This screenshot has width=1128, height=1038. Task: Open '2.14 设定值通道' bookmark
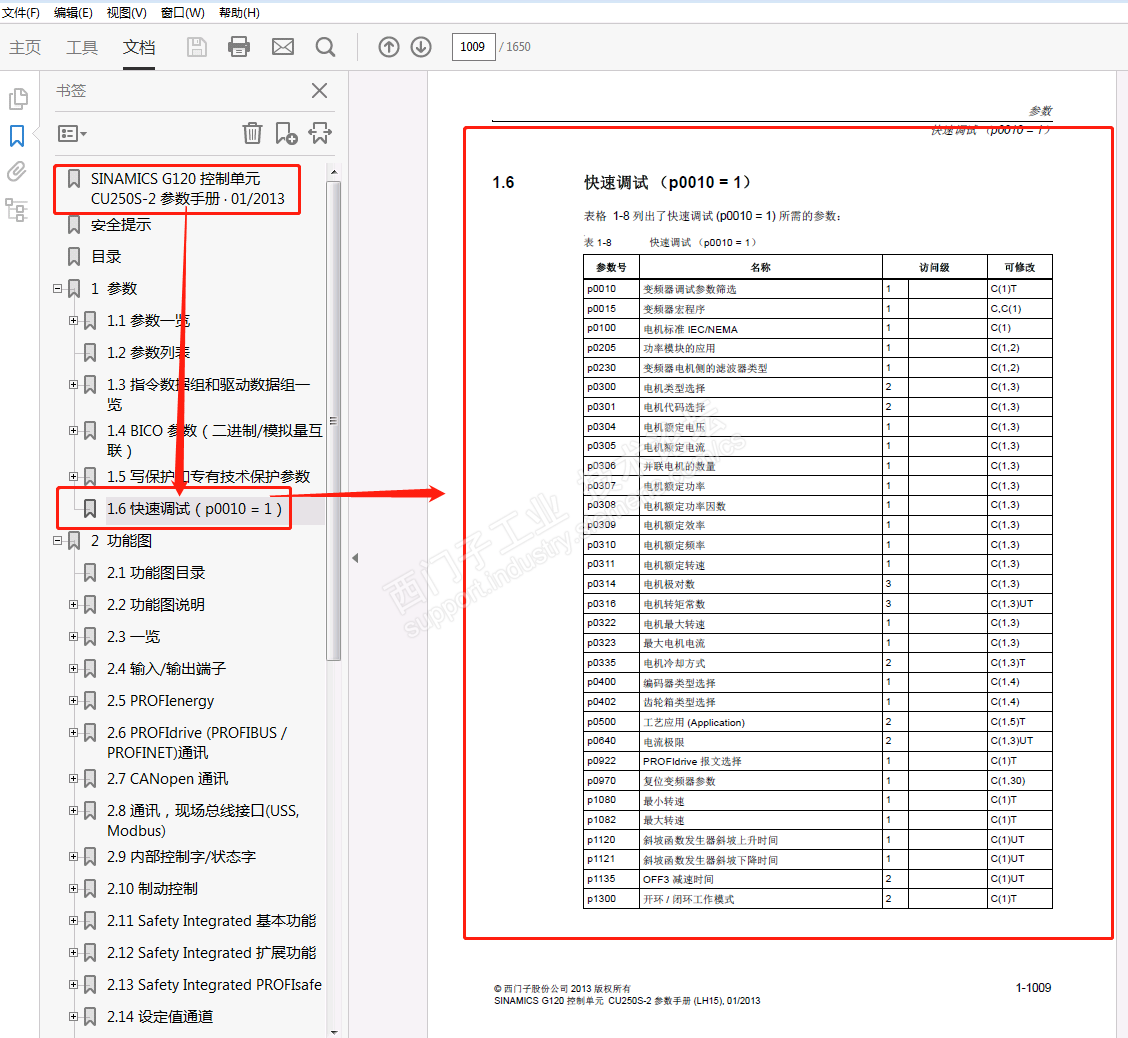(x=160, y=1016)
